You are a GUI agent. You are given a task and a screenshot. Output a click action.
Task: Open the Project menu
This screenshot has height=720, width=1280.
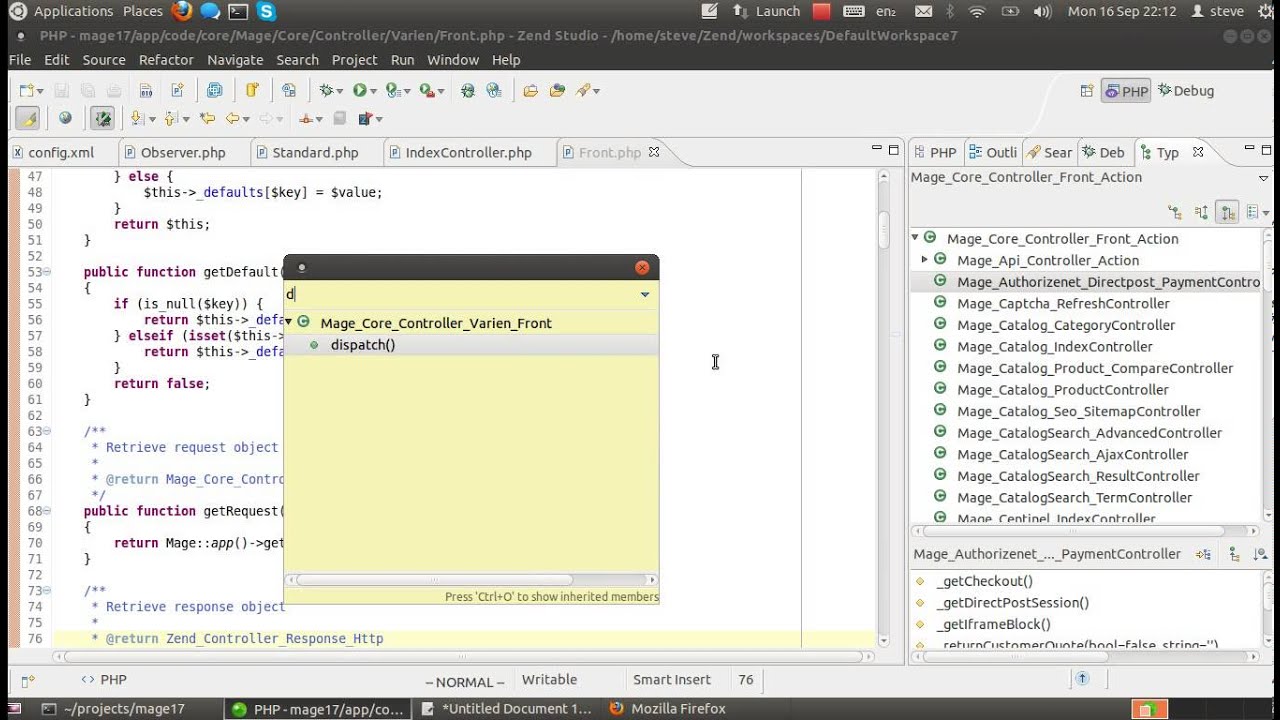[x=355, y=60]
